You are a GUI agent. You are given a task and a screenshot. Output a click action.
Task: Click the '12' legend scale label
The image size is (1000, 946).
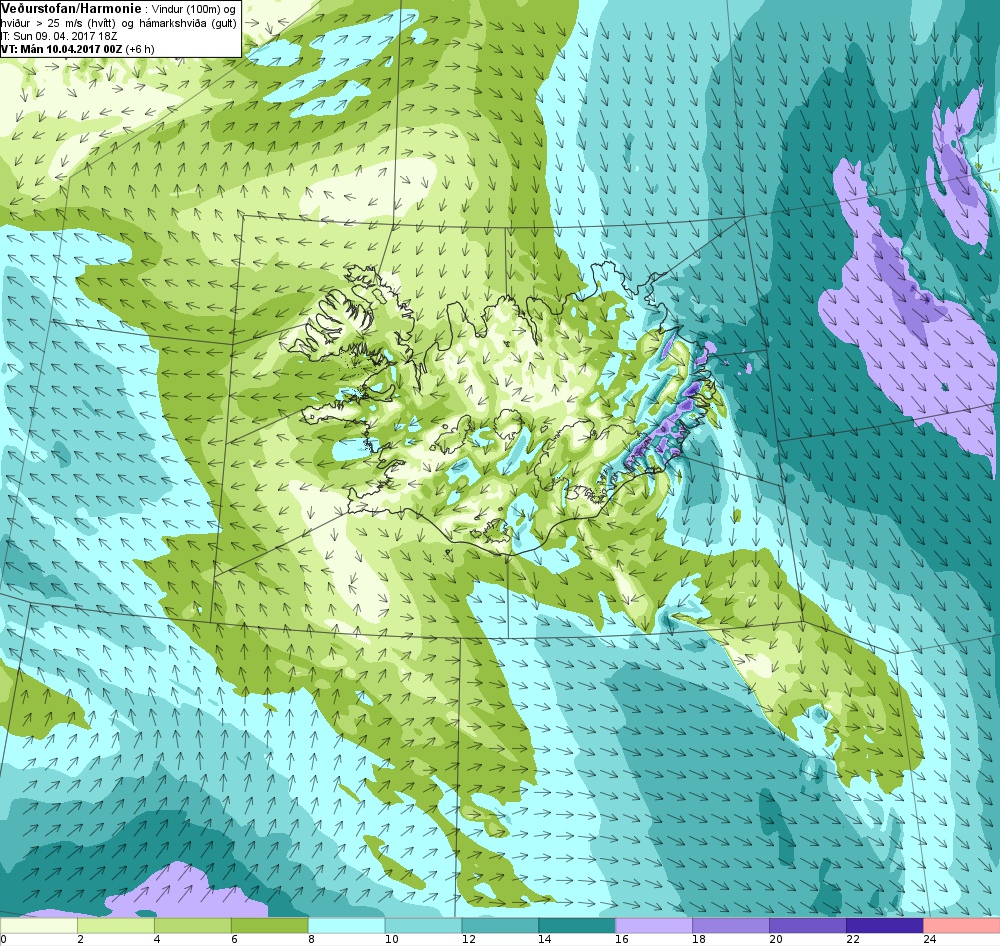[x=468, y=939]
